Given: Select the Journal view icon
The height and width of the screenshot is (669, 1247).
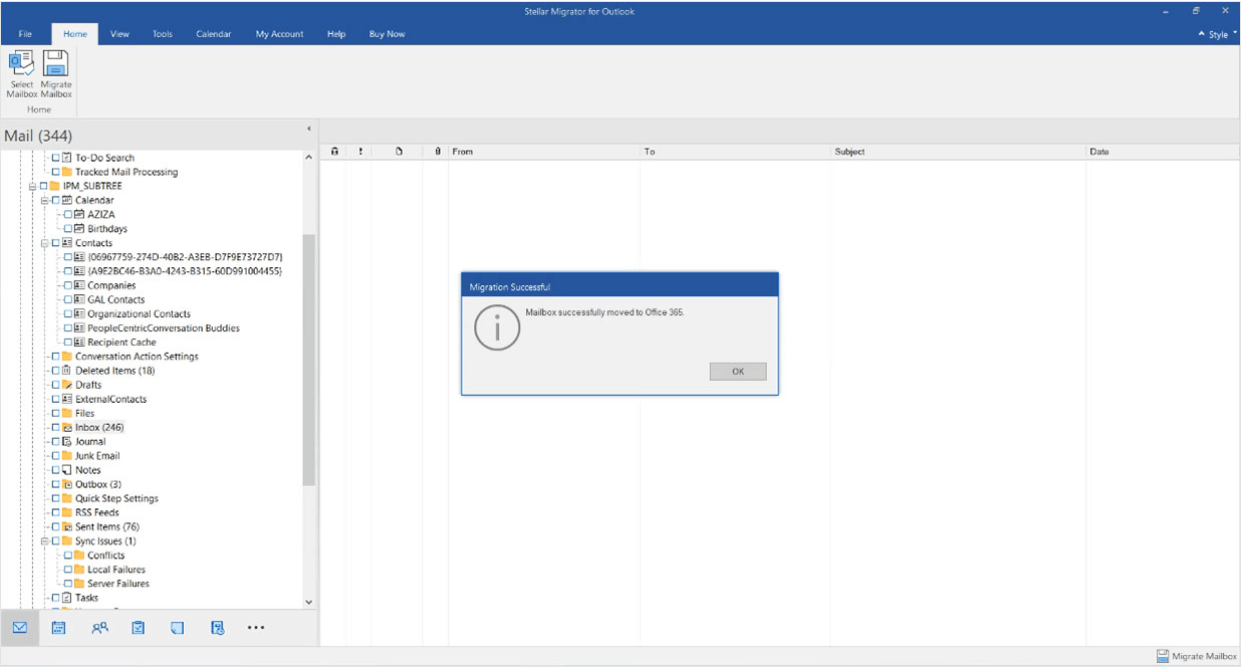Looking at the screenshot, I should point(217,627).
